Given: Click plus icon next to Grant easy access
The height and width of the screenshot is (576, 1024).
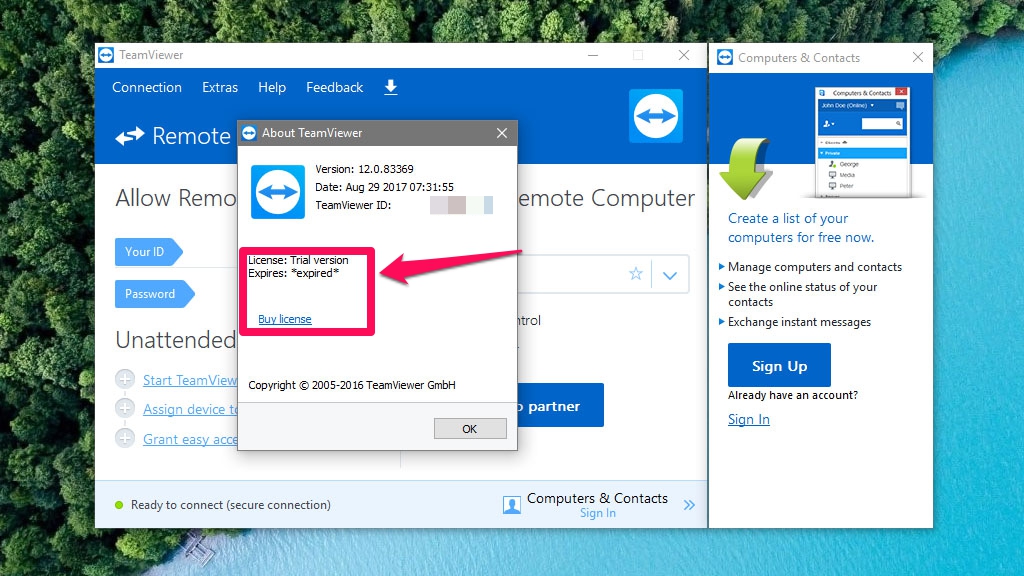Looking at the screenshot, I should [125, 439].
